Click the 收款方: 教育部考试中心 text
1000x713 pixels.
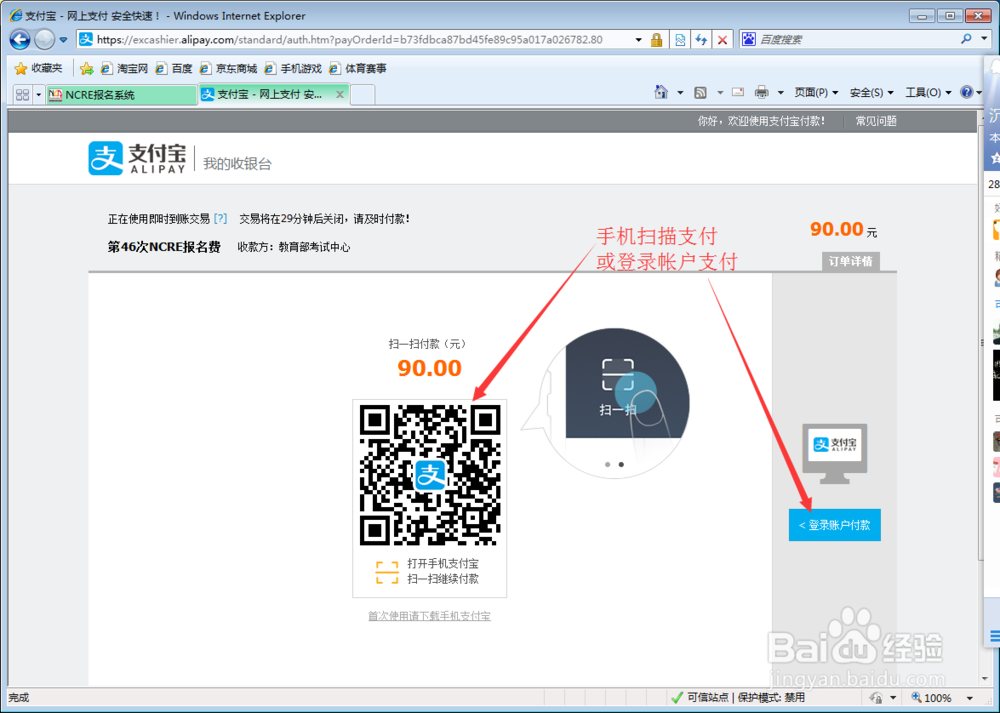pos(294,247)
